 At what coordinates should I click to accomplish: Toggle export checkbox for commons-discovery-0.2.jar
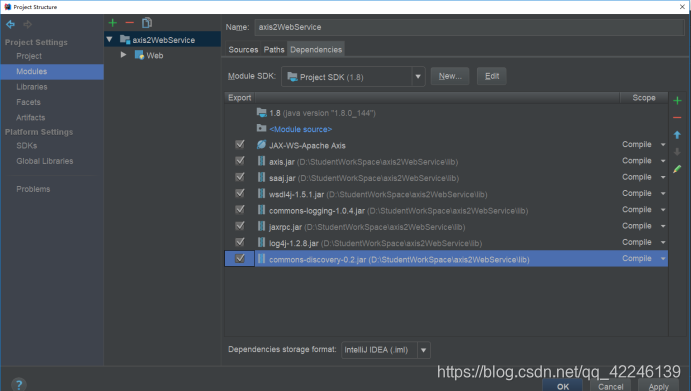240,258
